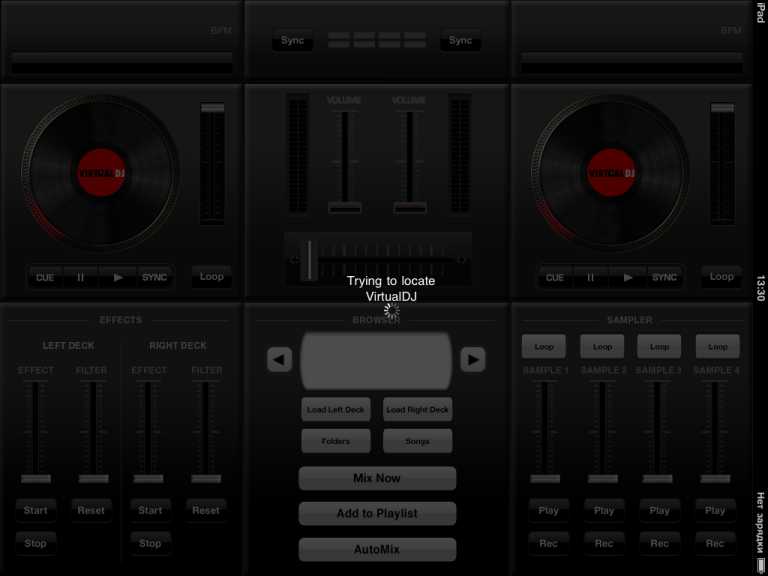This screenshot has height=576, width=768.
Task: Toggle Loop for Sample 1
Action: coord(544,347)
